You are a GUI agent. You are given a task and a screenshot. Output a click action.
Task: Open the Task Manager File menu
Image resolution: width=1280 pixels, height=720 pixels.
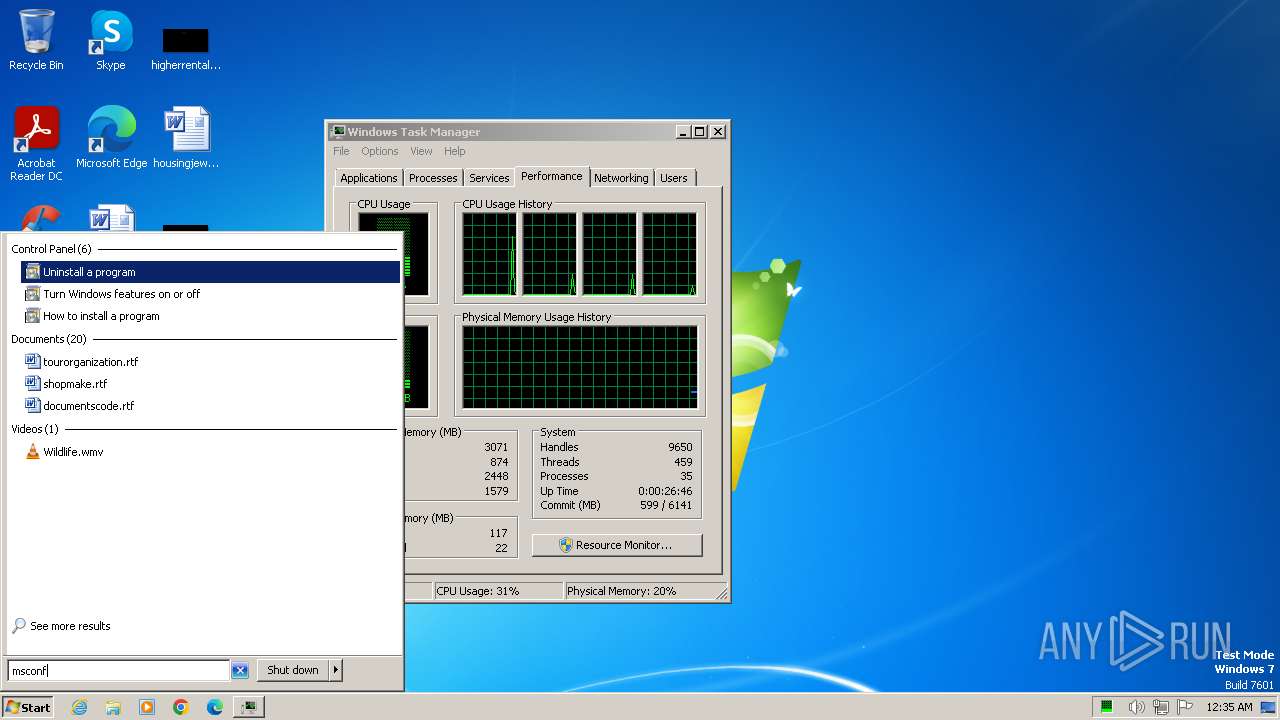coord(341,151)
